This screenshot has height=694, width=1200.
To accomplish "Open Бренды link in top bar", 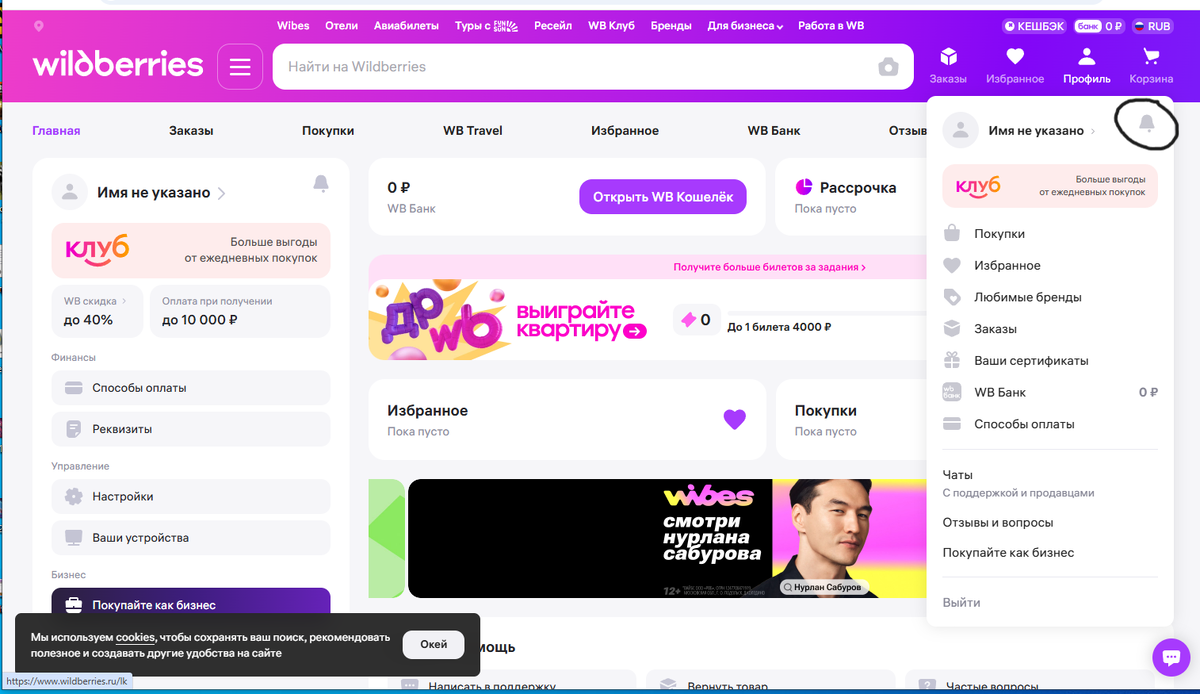I will click(671, 26).
